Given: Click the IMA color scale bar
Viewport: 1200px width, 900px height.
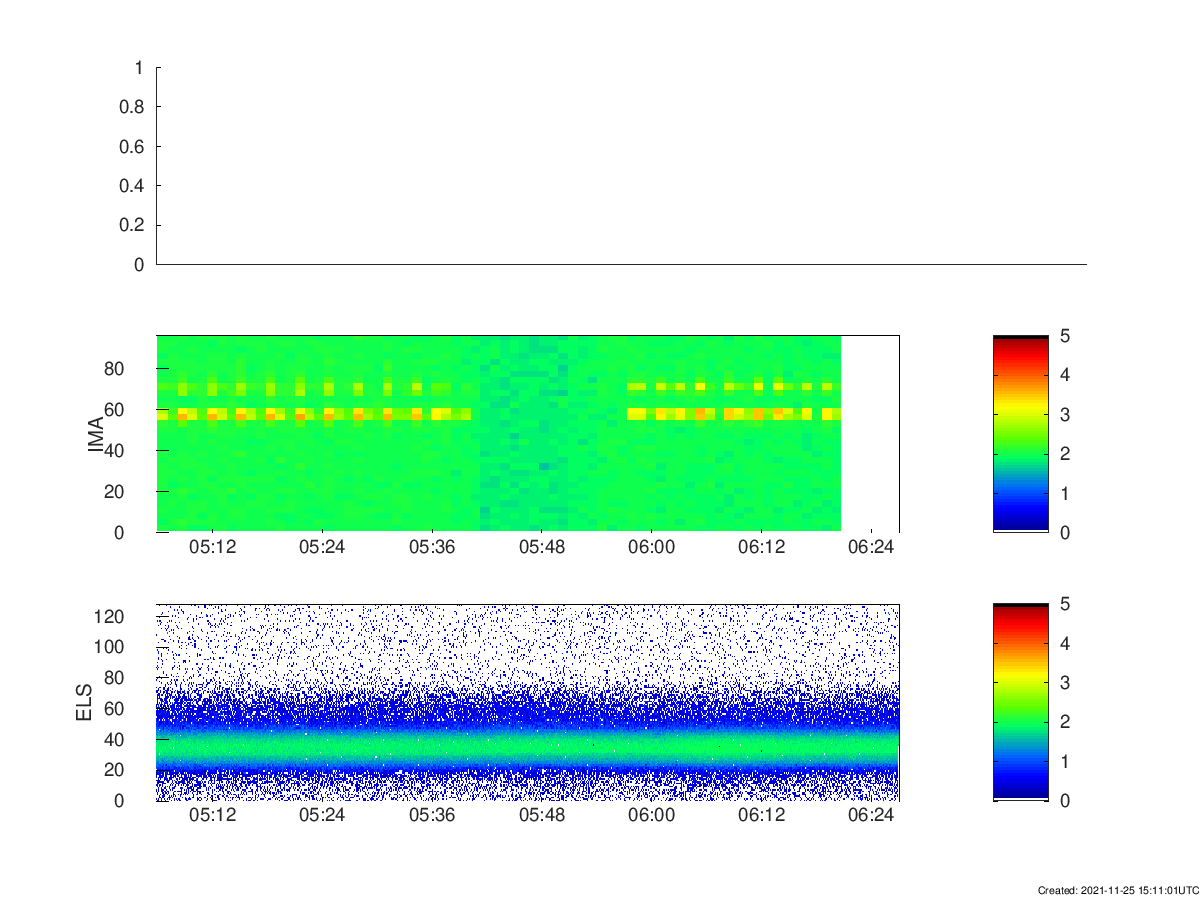Looking at the screenshot, I should click(1020, 434).
